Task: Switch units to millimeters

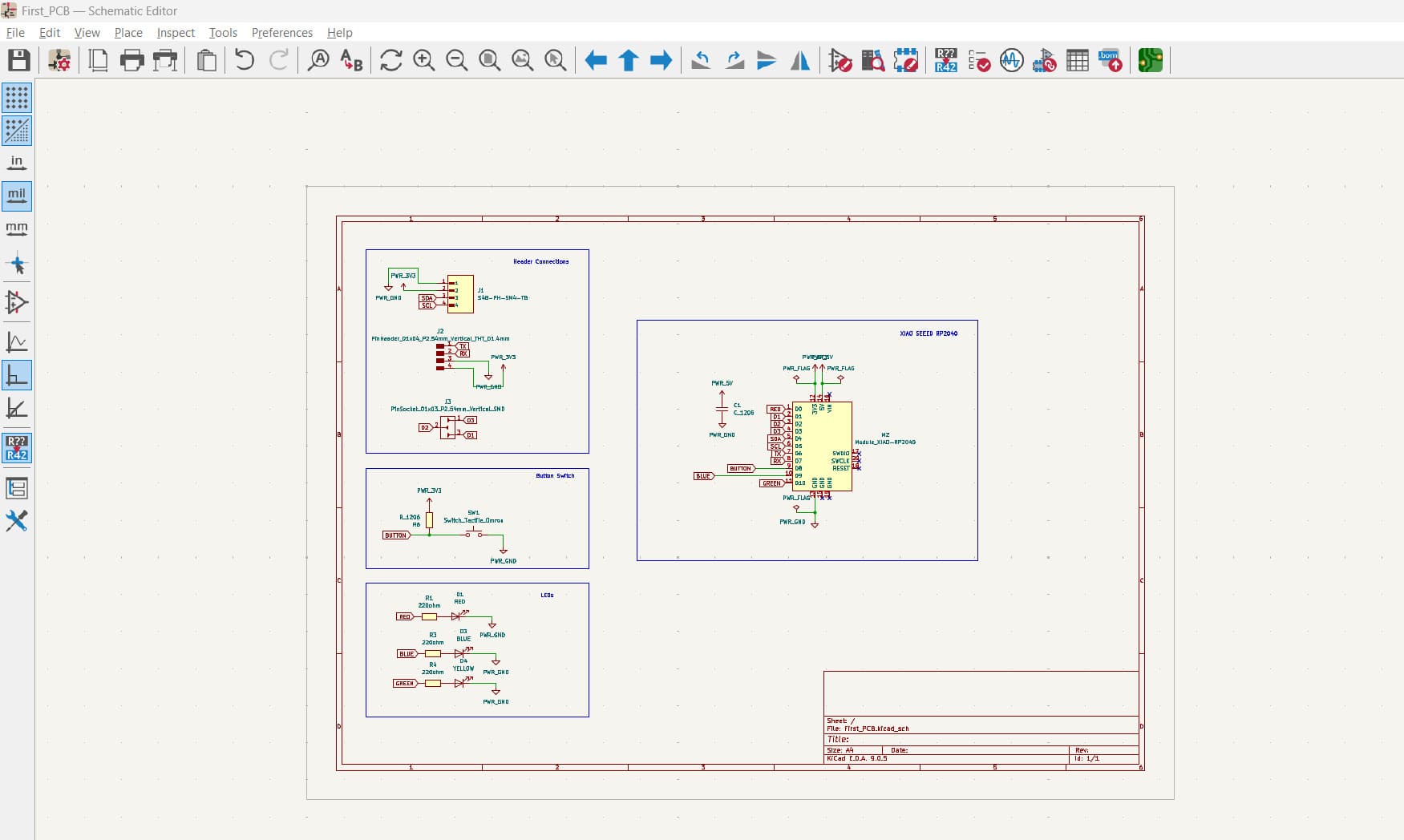Action: point(18,229)
